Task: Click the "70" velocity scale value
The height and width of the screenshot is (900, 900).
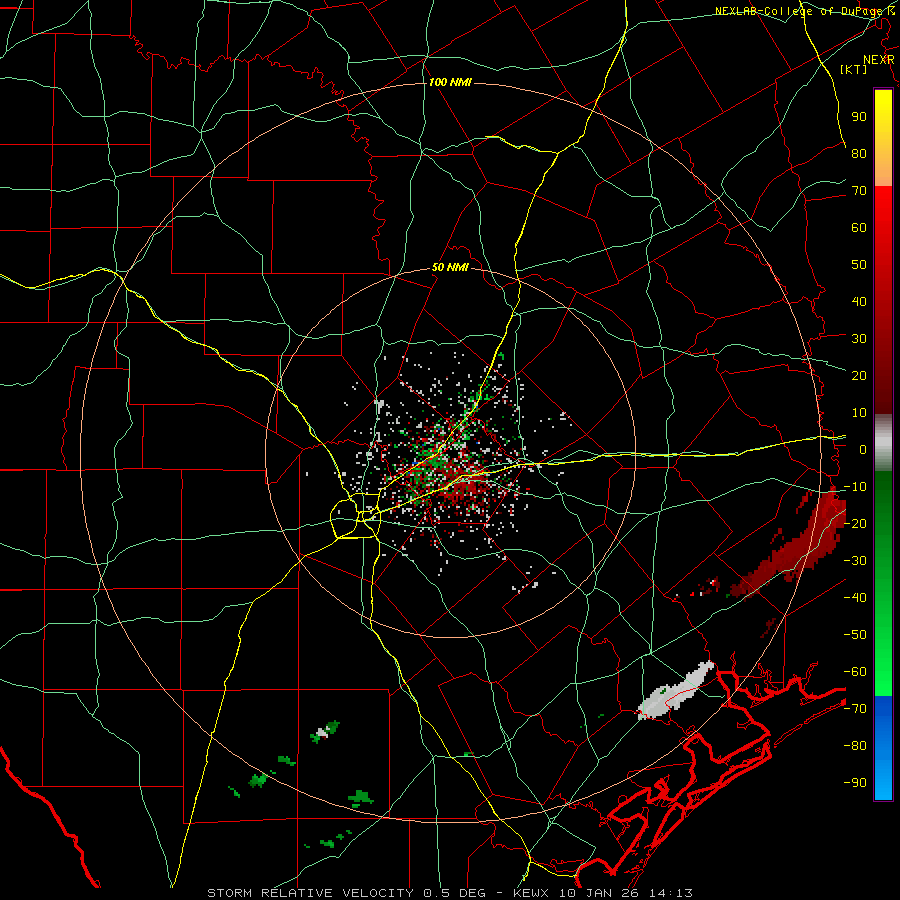Action: 859,191
